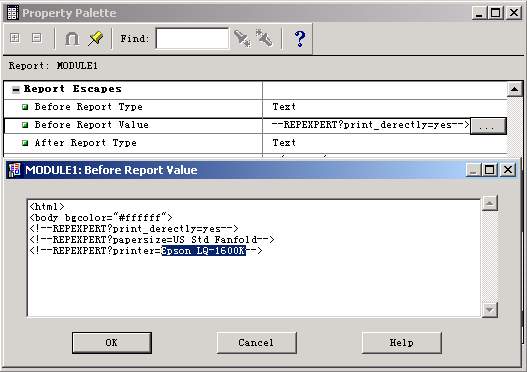Click the Help button in the dialog
The image size is (527, 372).
pos(402,343)
